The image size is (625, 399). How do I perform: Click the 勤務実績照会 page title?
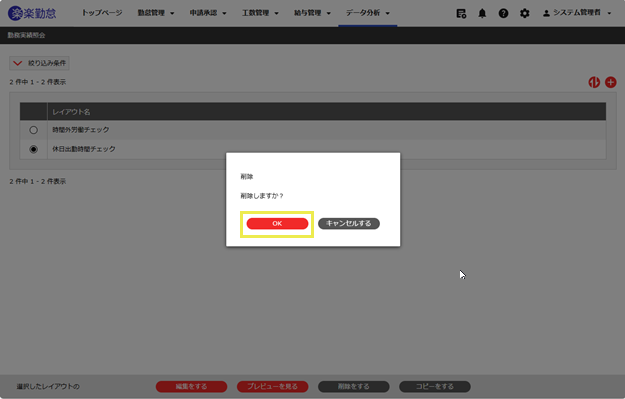(26, 35)
